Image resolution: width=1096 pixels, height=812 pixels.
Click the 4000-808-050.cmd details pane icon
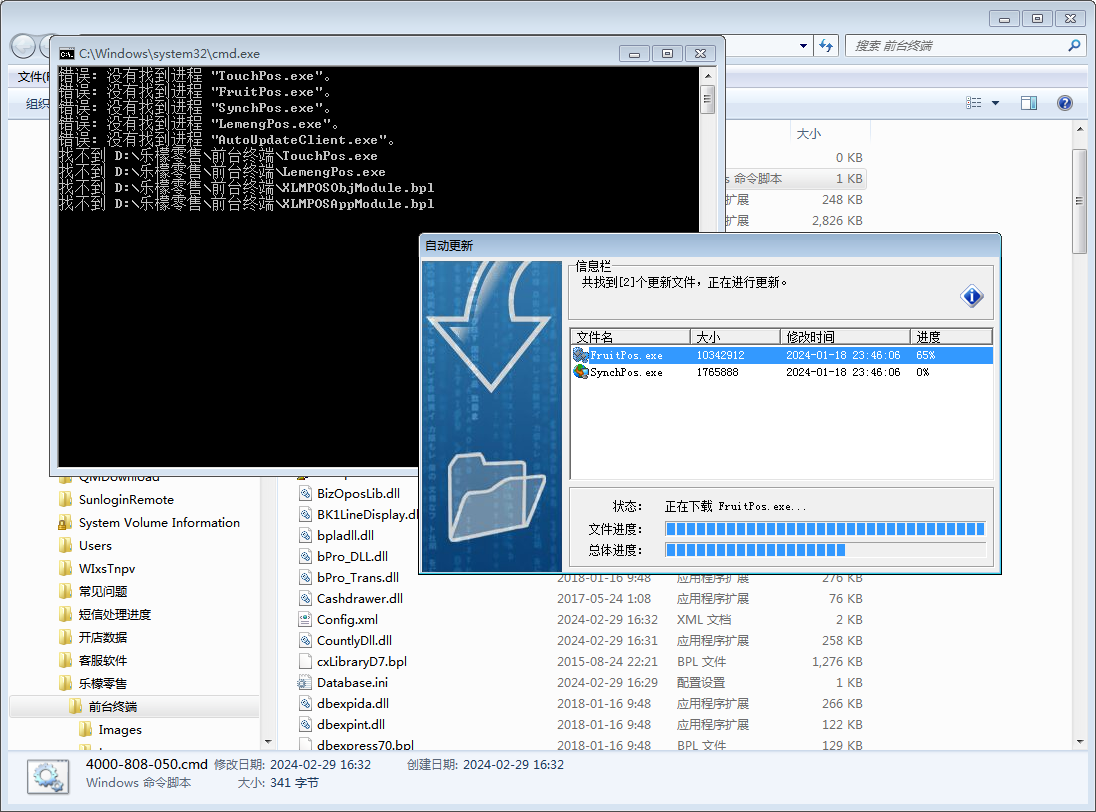48,777
